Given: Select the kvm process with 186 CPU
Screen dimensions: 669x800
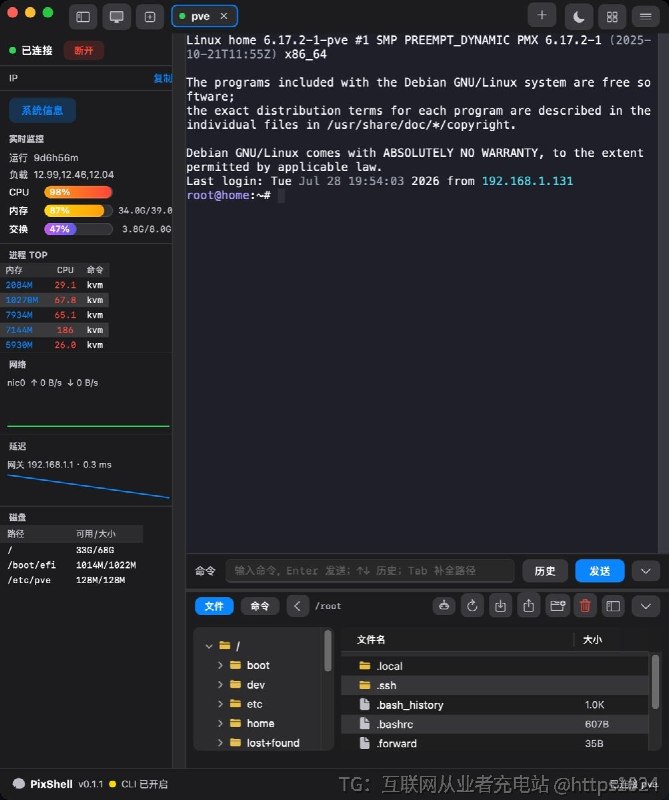Looking at the screenshot, I should coord(55,330).
